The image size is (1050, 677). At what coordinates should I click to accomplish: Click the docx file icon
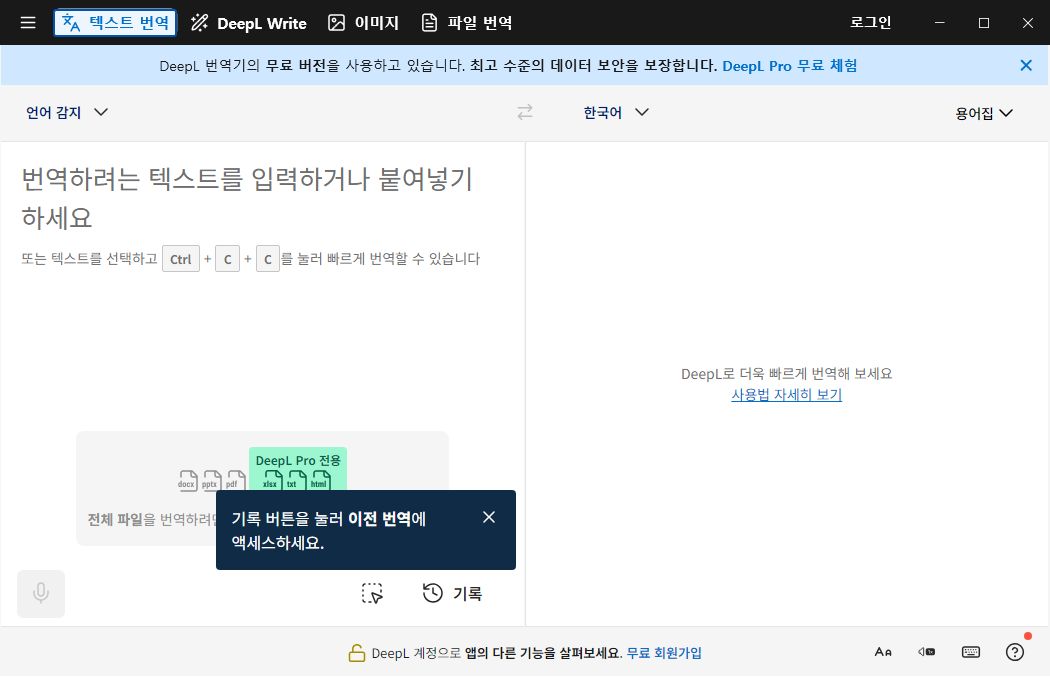point(188,480)
